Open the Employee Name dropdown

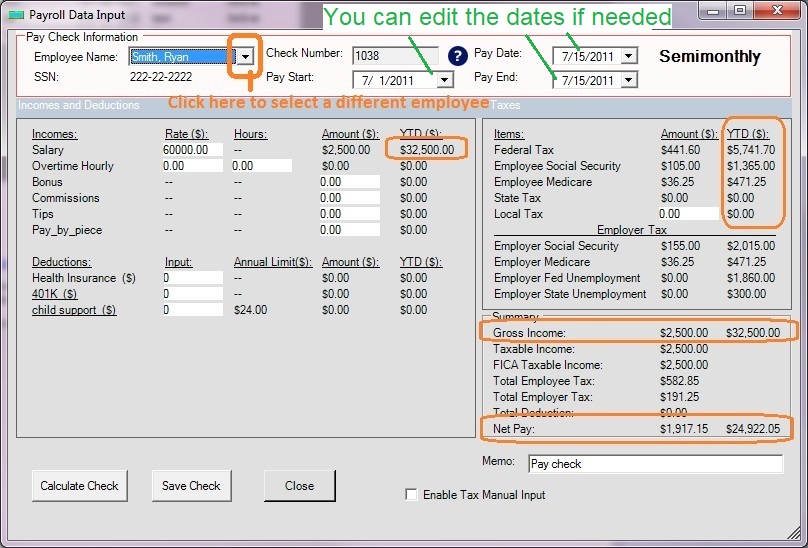pos(246,57)
